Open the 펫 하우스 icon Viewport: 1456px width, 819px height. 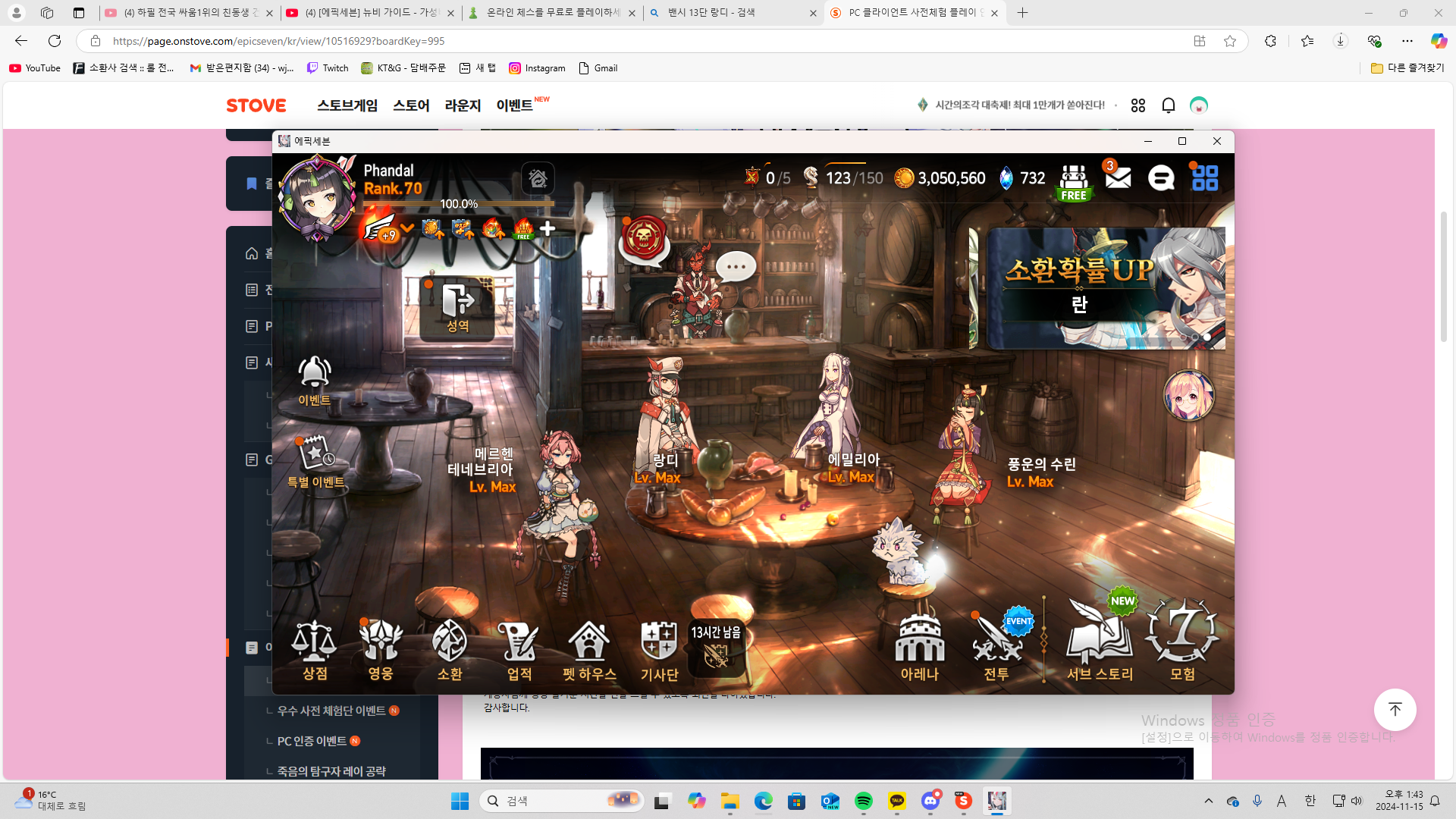click(x=589, y=651)
